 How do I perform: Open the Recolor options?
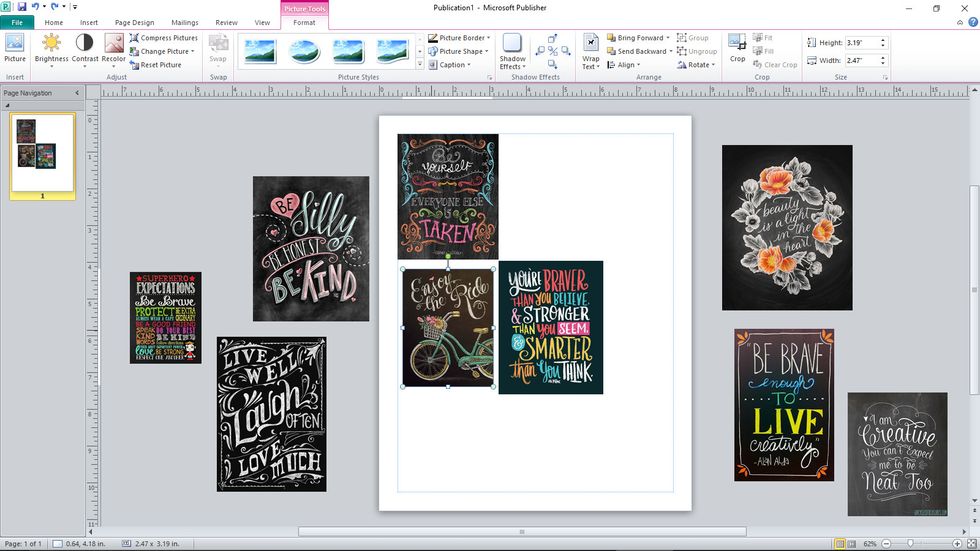coord(114,49)
